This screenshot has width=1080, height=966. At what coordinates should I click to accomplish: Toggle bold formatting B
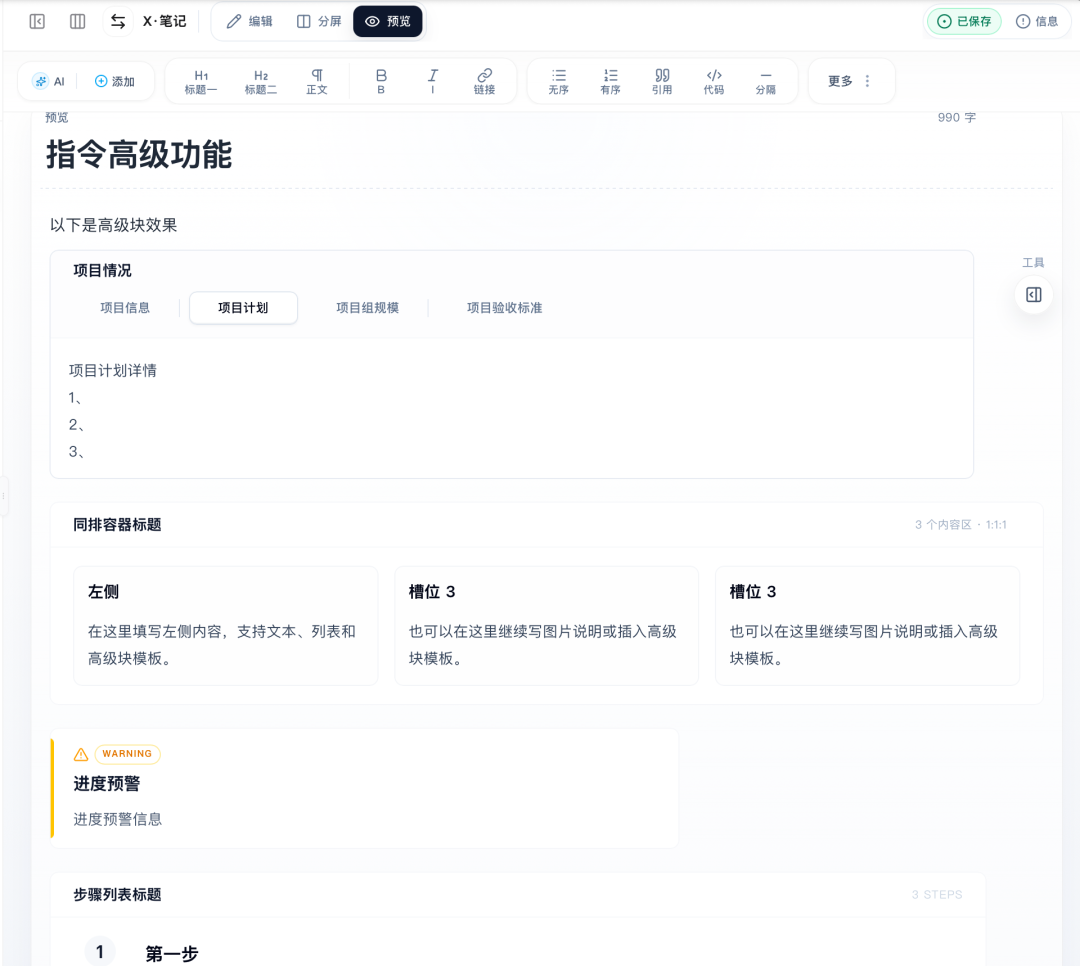point(381,81)
